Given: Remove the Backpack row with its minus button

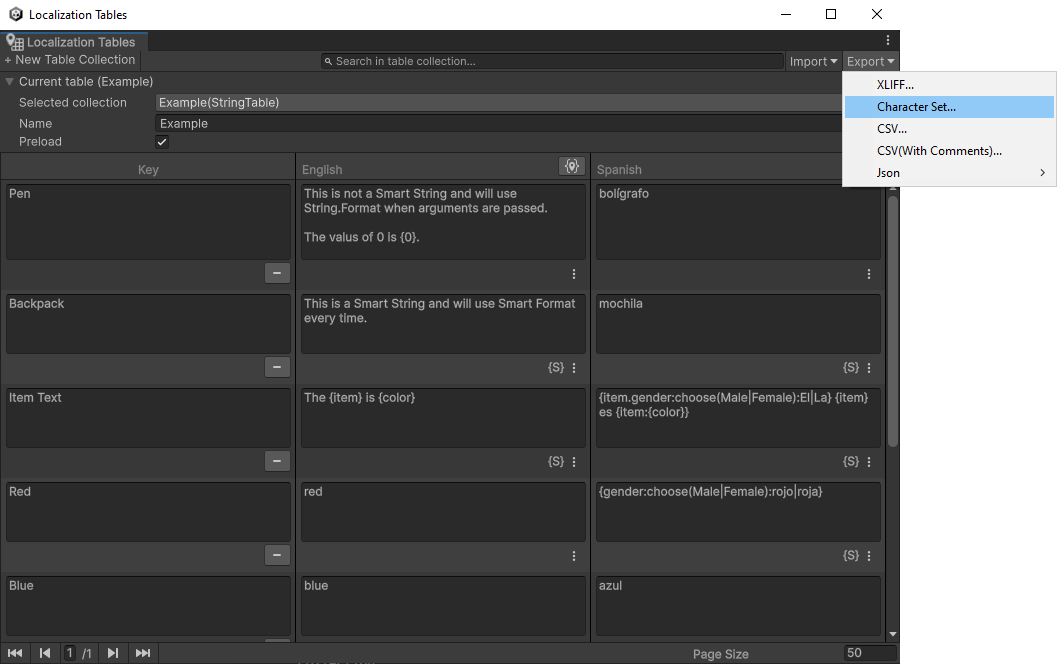Looking at the screenshot, I should click(x=277, y=367).
